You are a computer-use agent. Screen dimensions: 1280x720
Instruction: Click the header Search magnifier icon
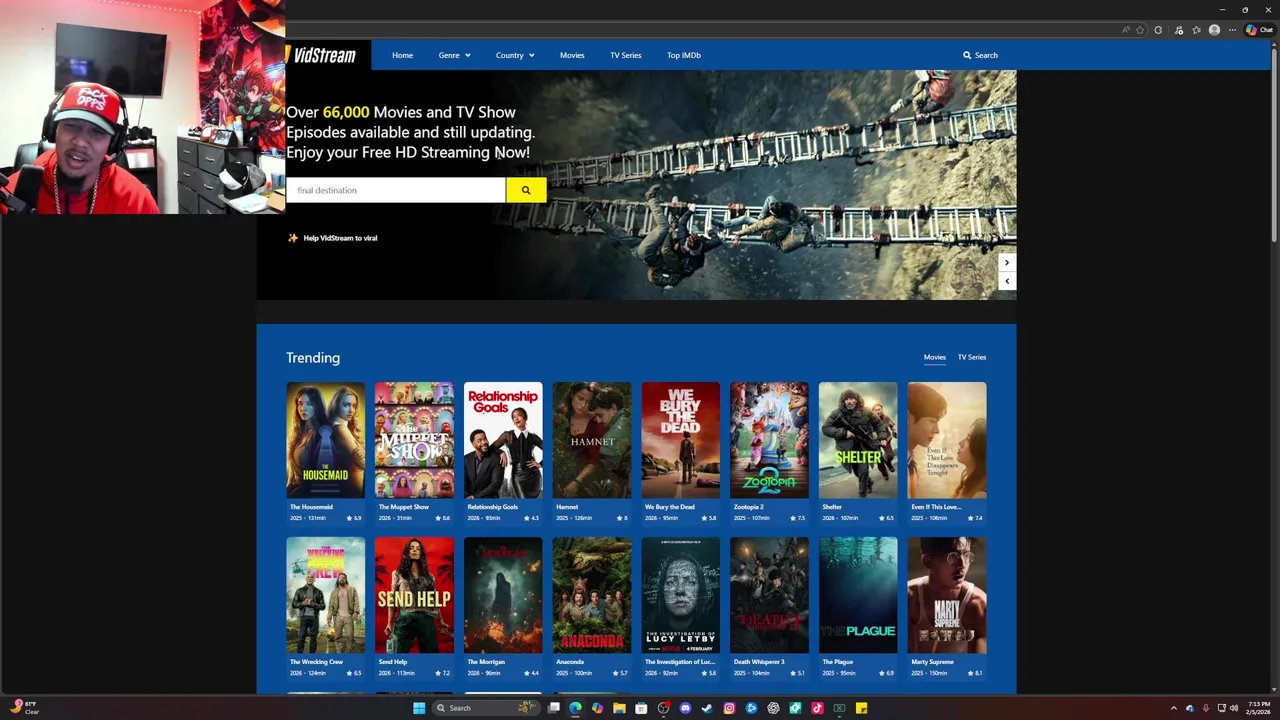967,55
